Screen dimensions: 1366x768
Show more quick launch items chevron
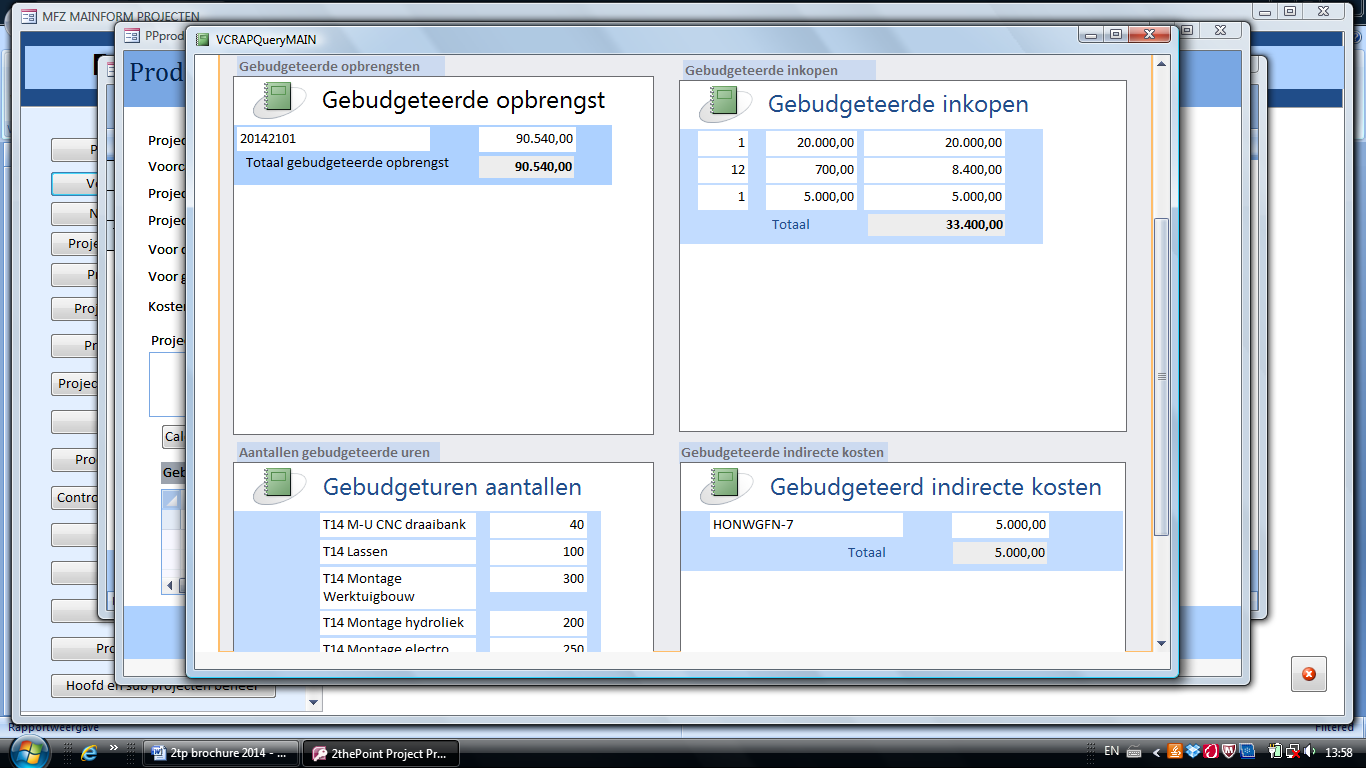tap(113, 746)
